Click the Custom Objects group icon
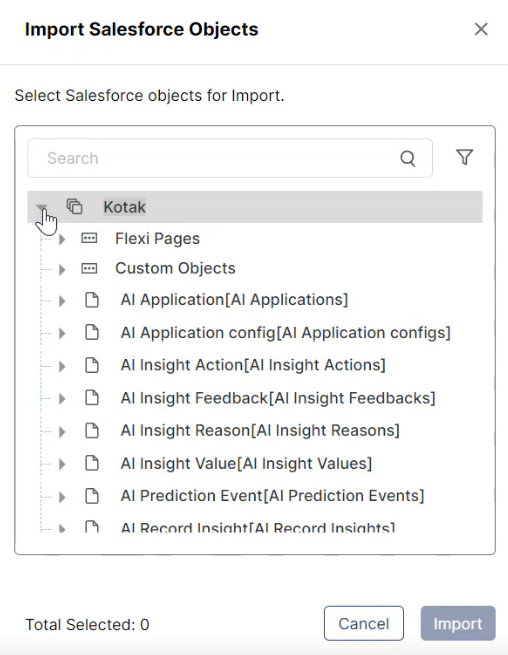 [89, 268]
